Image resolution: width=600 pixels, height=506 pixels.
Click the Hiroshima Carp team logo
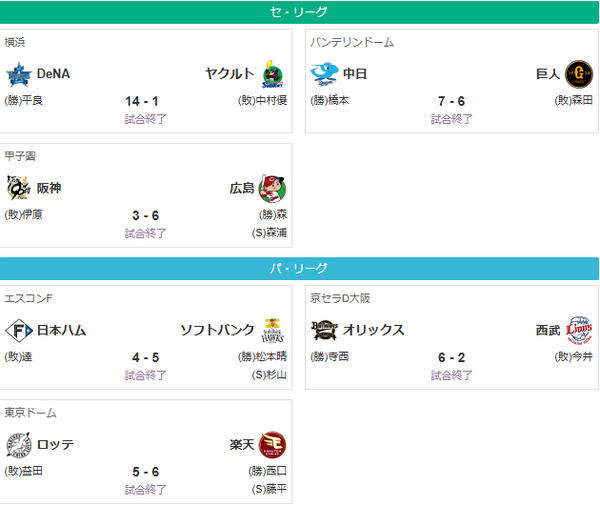[x=272, y=188]
